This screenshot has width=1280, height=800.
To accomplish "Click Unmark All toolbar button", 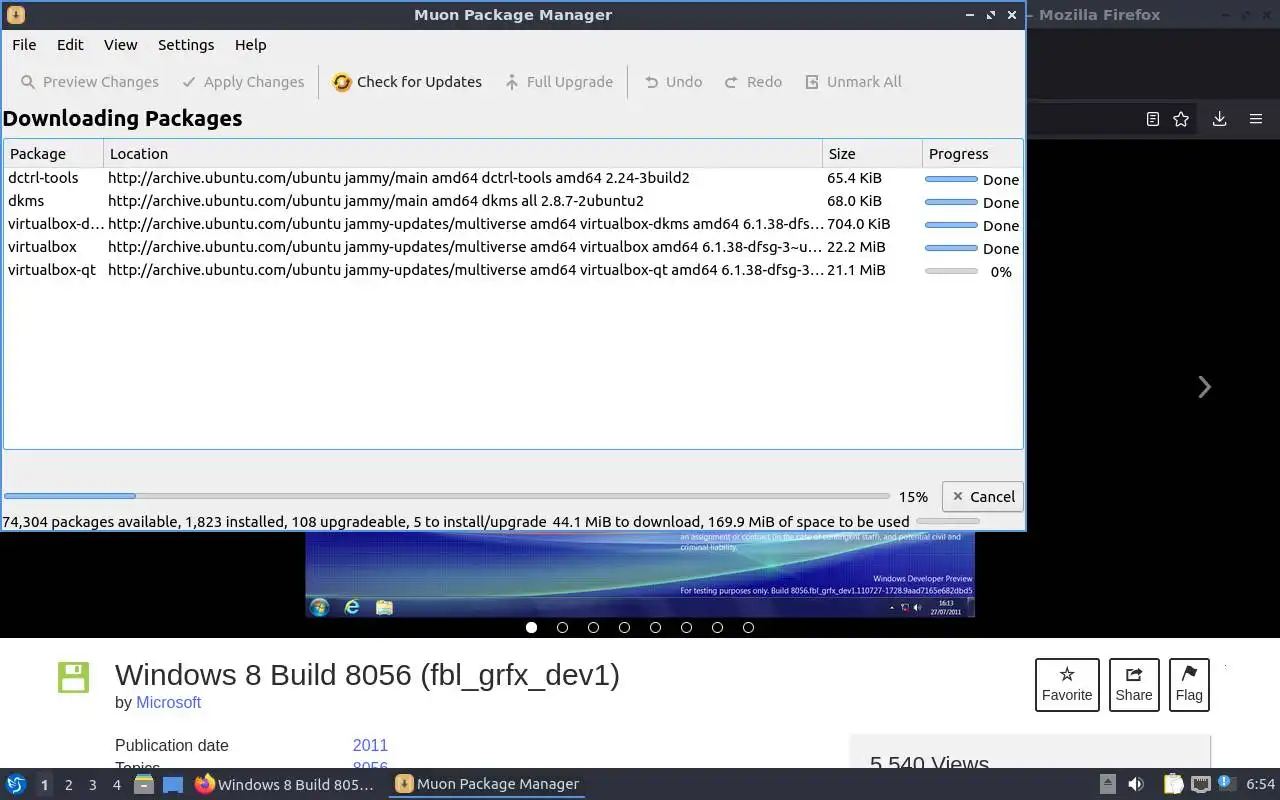I will (853, 82).
